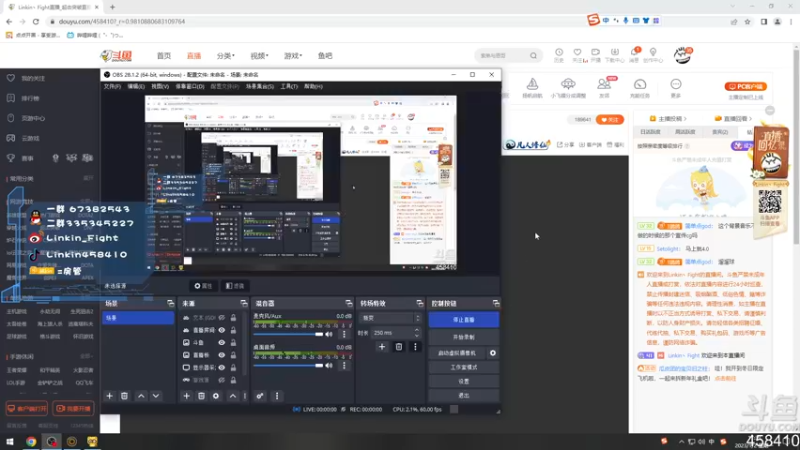Viewport: 800px width, 450px height.
Task: Toggle lock on display capture source
Action: (x=233, y=367)
